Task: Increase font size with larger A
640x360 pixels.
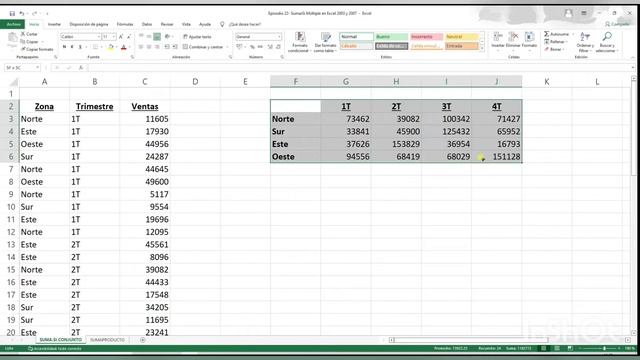Action: click(121, 37)
